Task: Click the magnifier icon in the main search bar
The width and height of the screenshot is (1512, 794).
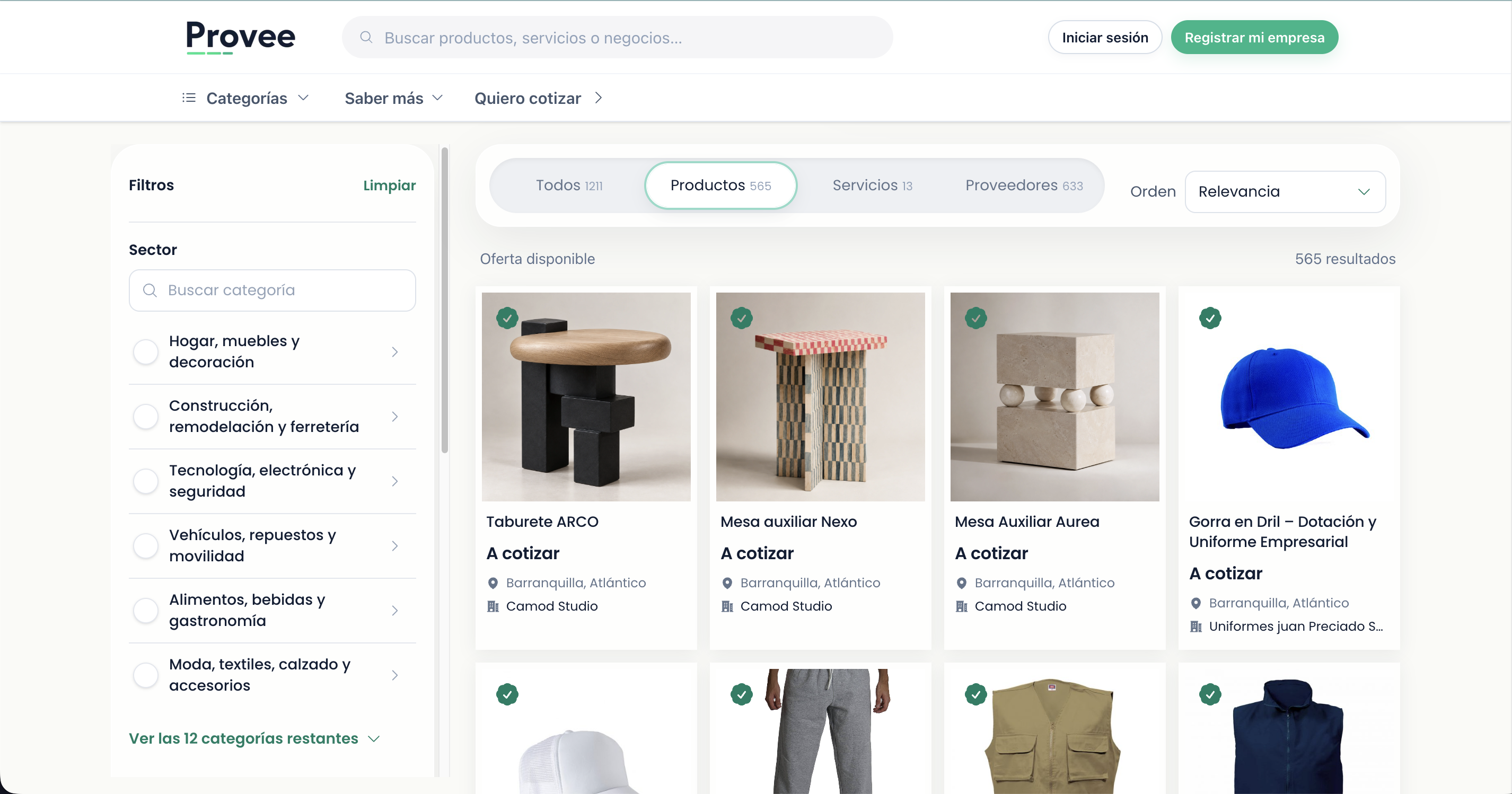Action: (x=366, y=38)
